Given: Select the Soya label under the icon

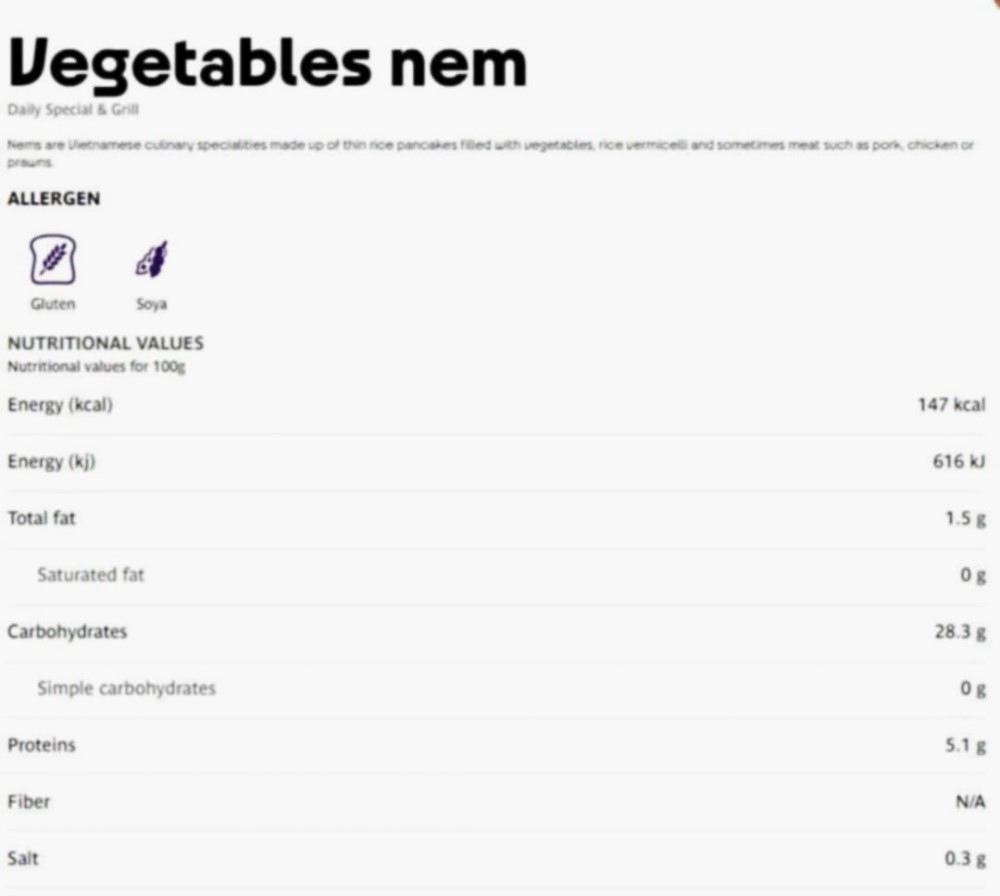Looking at the screenshot, I should tap(152, 304).
